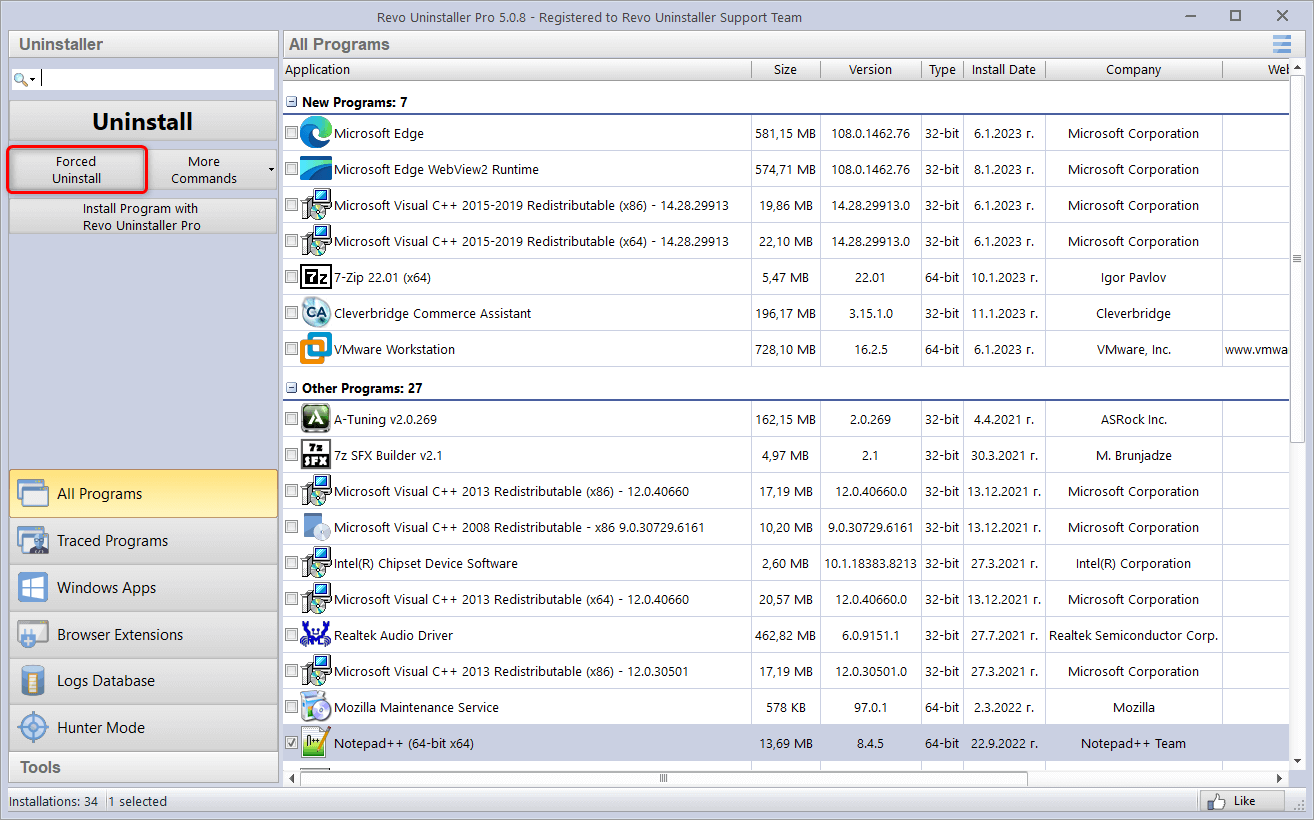Click the Visual C++ 2013 x86 12.0.40660 icon
1314x820 pixels.
(x=316, y=491)
